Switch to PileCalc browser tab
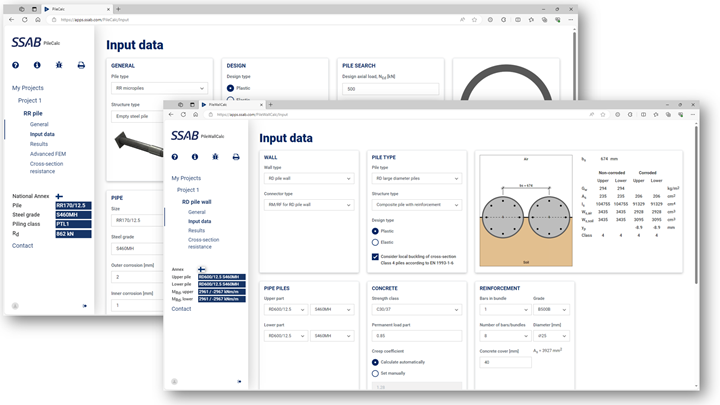This screenshot has height=405, width=720. (76, 9)
